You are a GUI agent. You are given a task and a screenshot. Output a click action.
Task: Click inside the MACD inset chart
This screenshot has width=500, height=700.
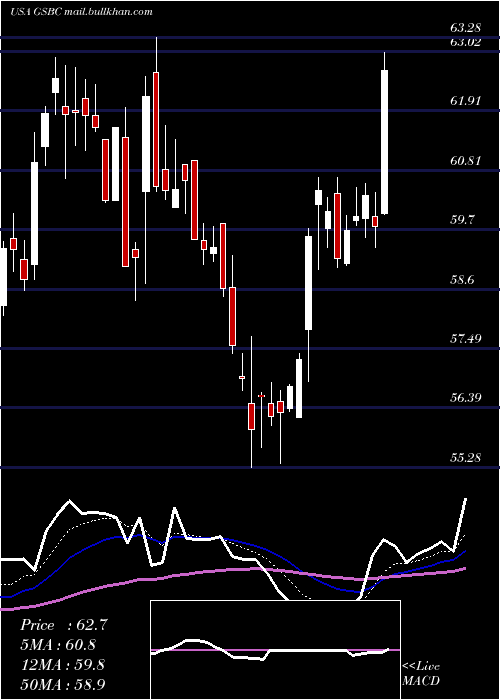[275, 650]
